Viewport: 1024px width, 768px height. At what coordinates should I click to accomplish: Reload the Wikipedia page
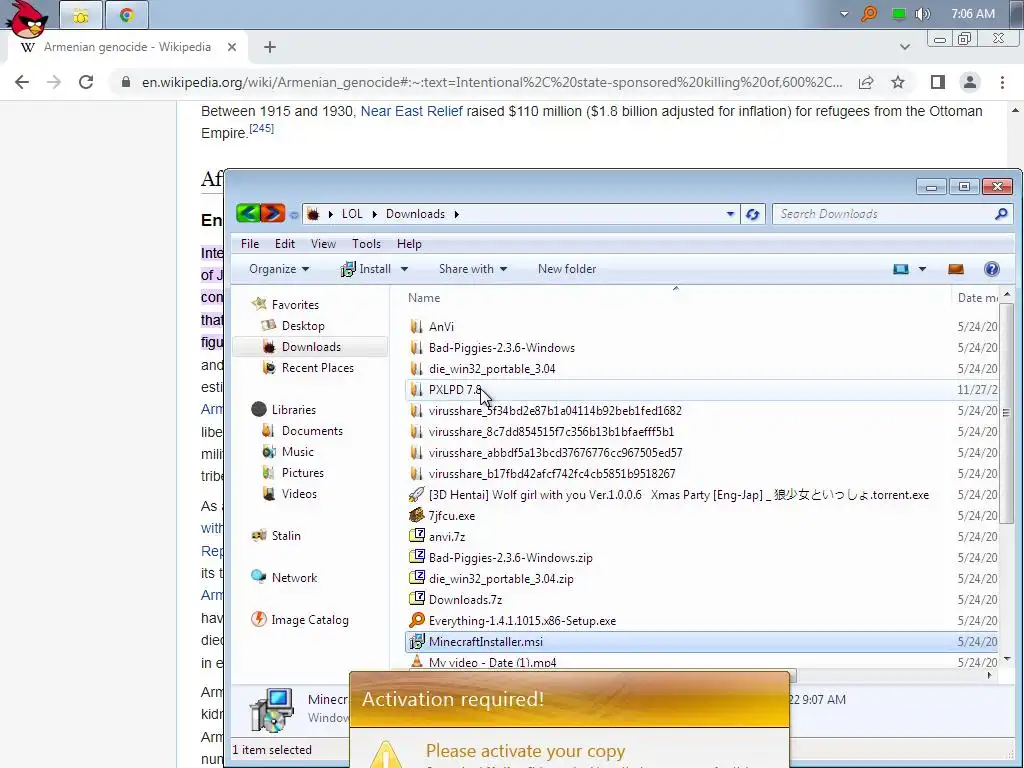point(86,82)
